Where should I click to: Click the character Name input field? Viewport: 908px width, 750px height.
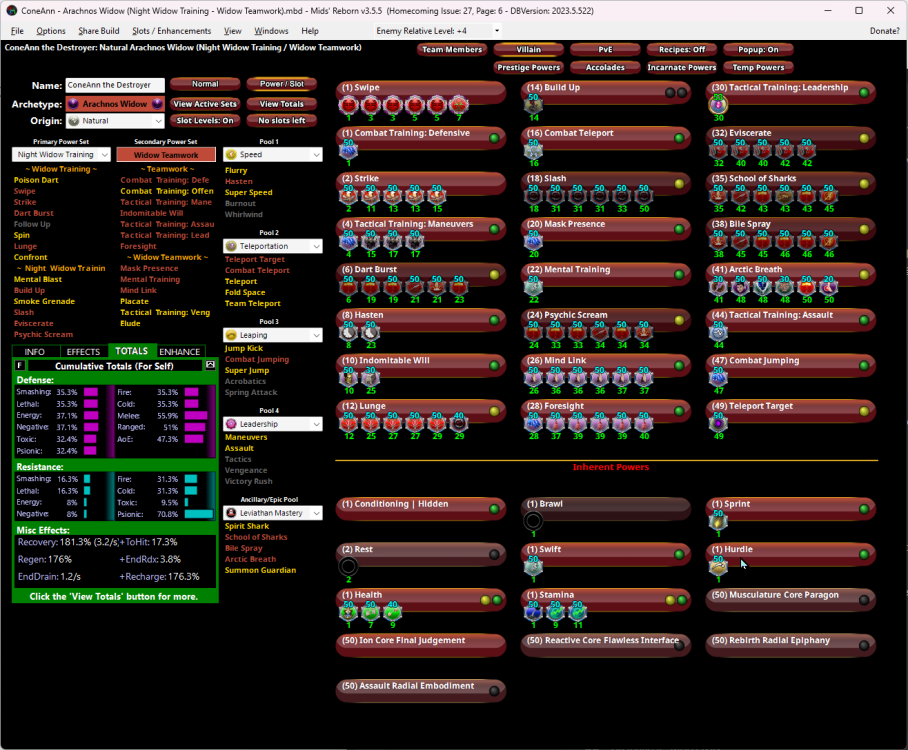tap(115, 86)
